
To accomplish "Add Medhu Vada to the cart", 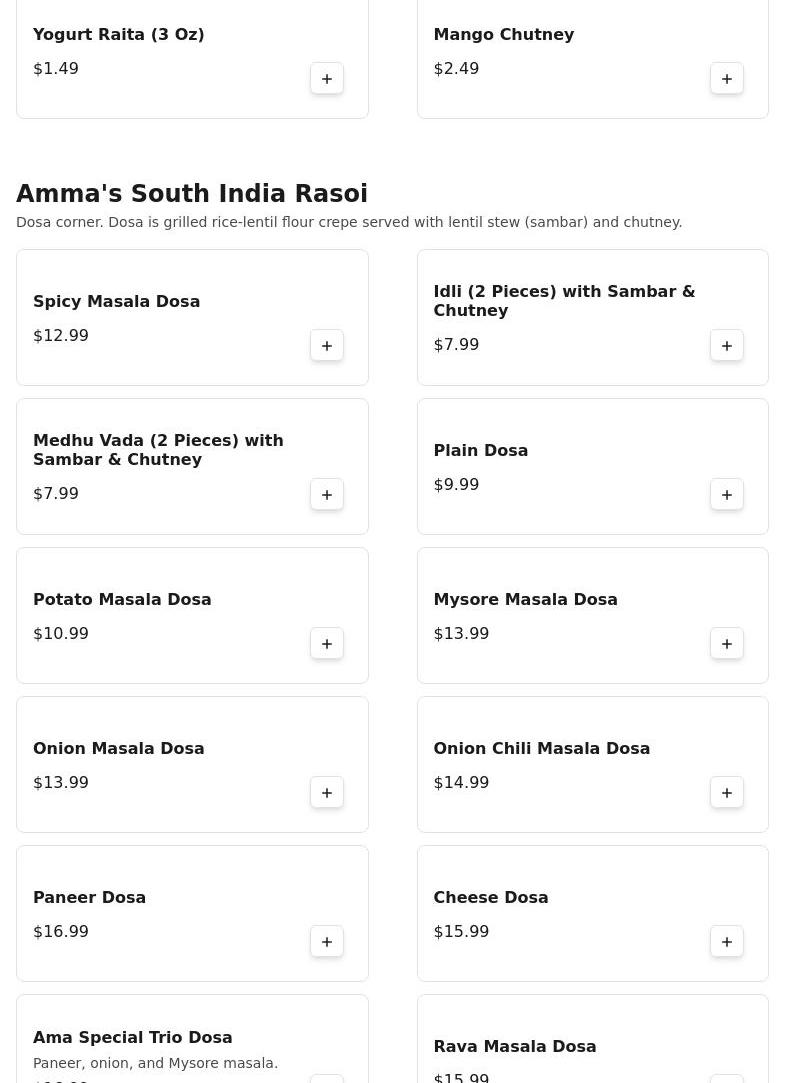I will (x=327, y=495).
